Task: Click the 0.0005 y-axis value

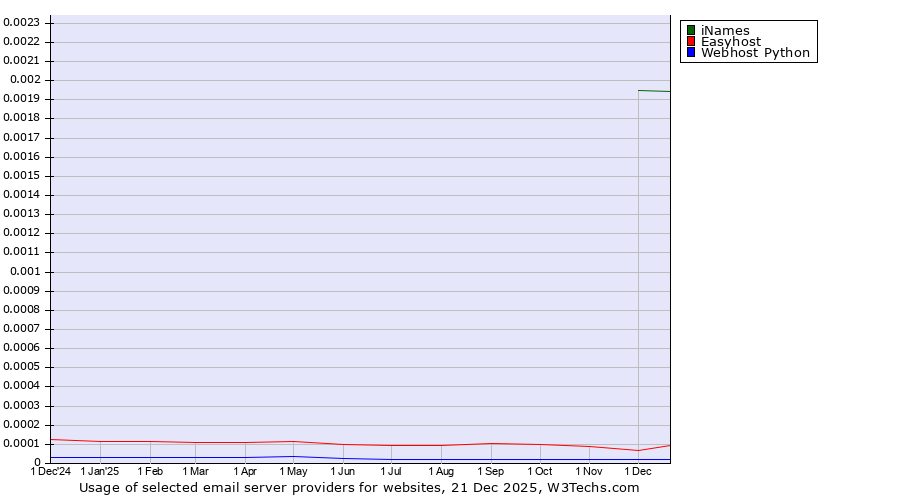Action: tap(21, 366)
